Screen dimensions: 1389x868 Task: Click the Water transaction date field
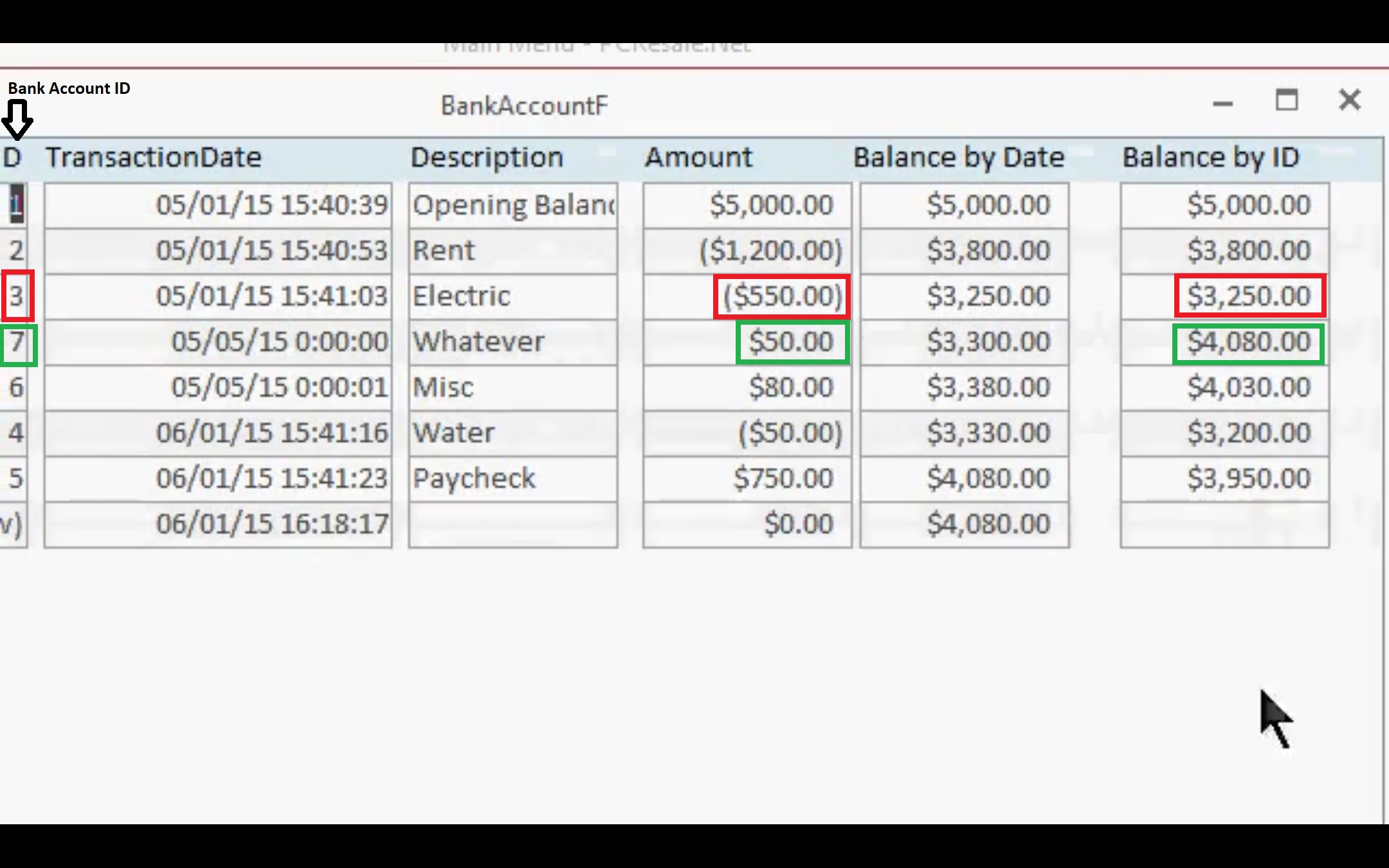[218, 433]
